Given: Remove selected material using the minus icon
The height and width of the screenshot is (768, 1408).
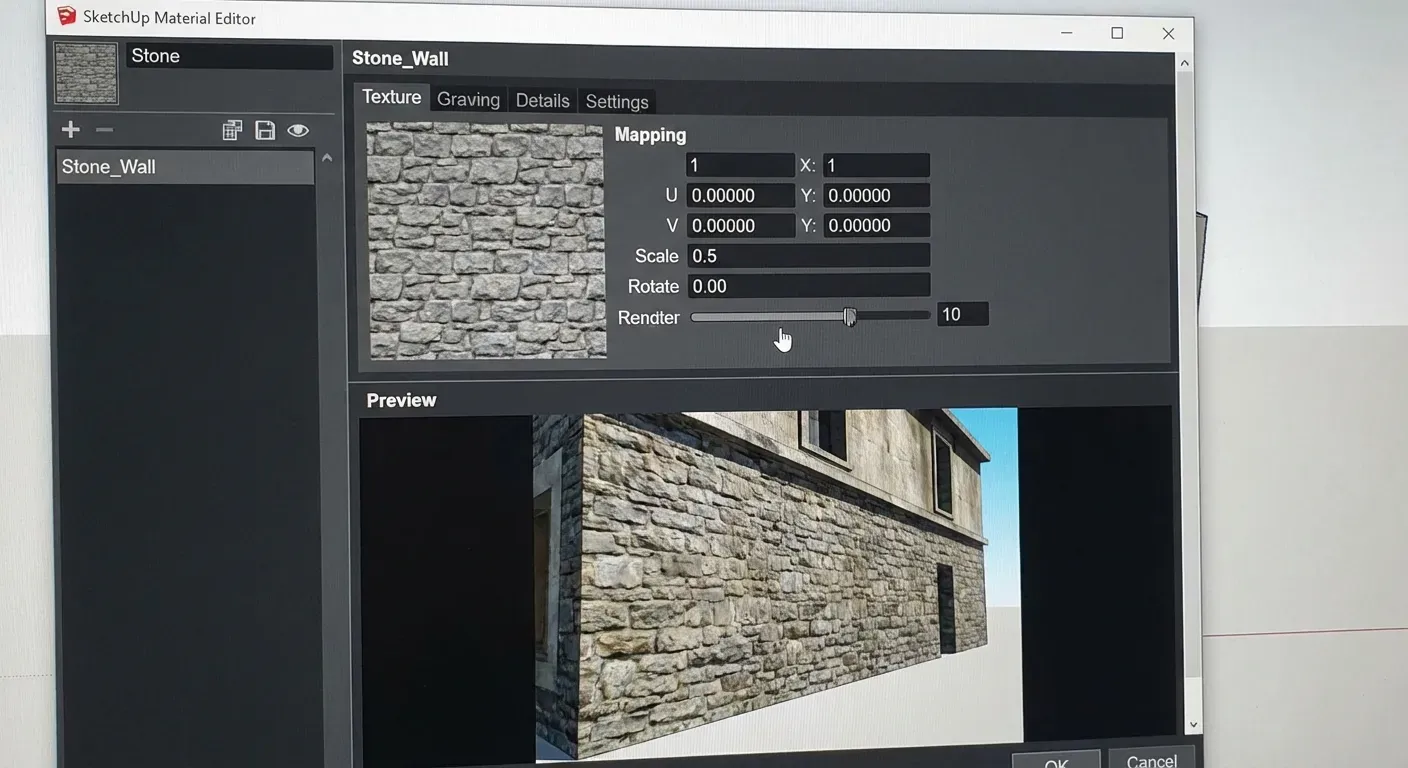Looking at the screenshot, I should click(104, 129).
